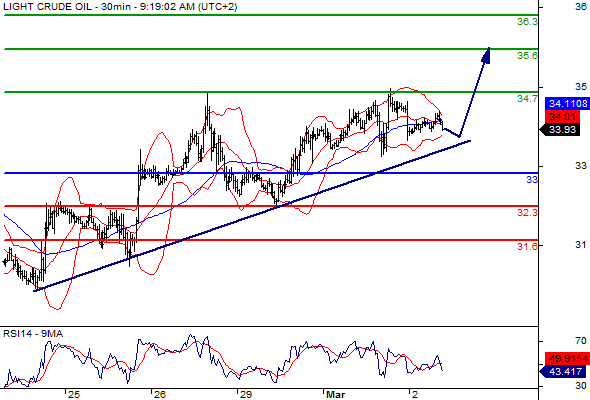Select the green 34.7 resistance label

527,99
